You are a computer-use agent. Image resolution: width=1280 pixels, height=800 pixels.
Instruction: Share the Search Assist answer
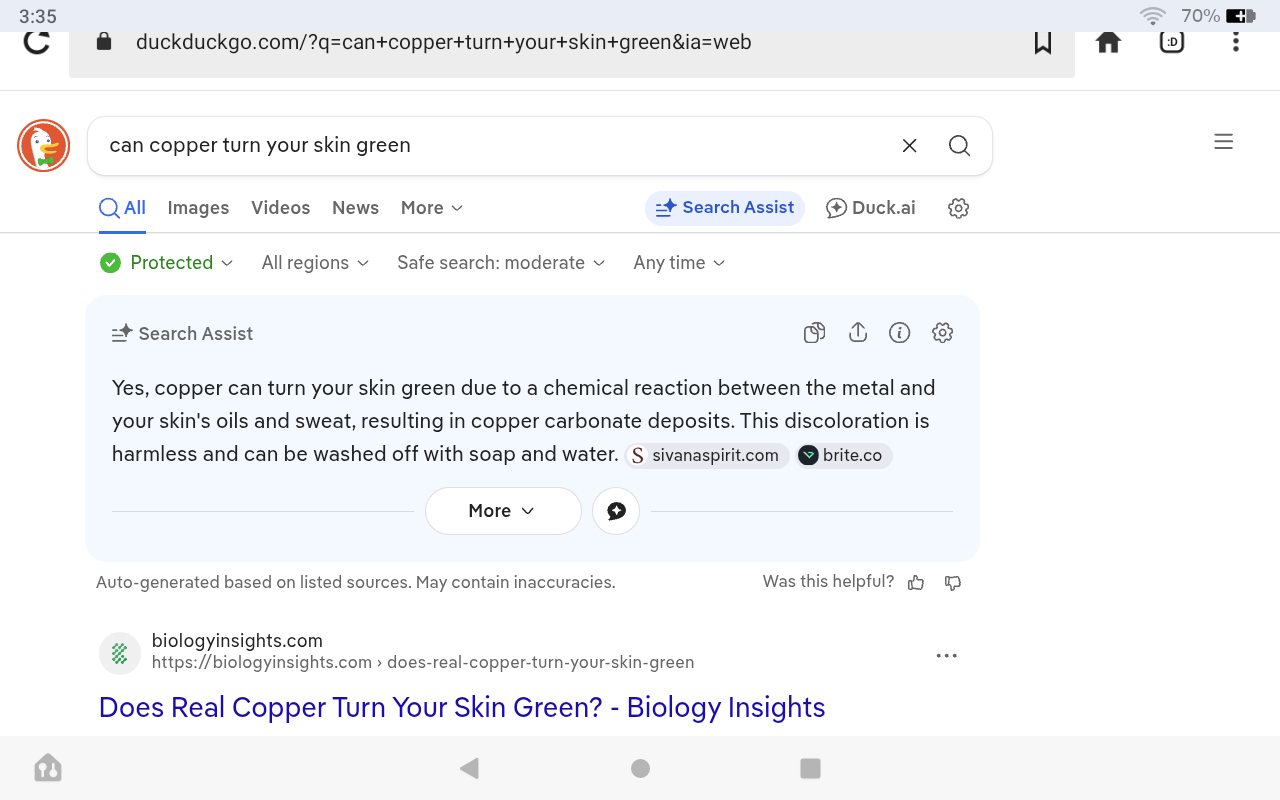pos(857,333)
